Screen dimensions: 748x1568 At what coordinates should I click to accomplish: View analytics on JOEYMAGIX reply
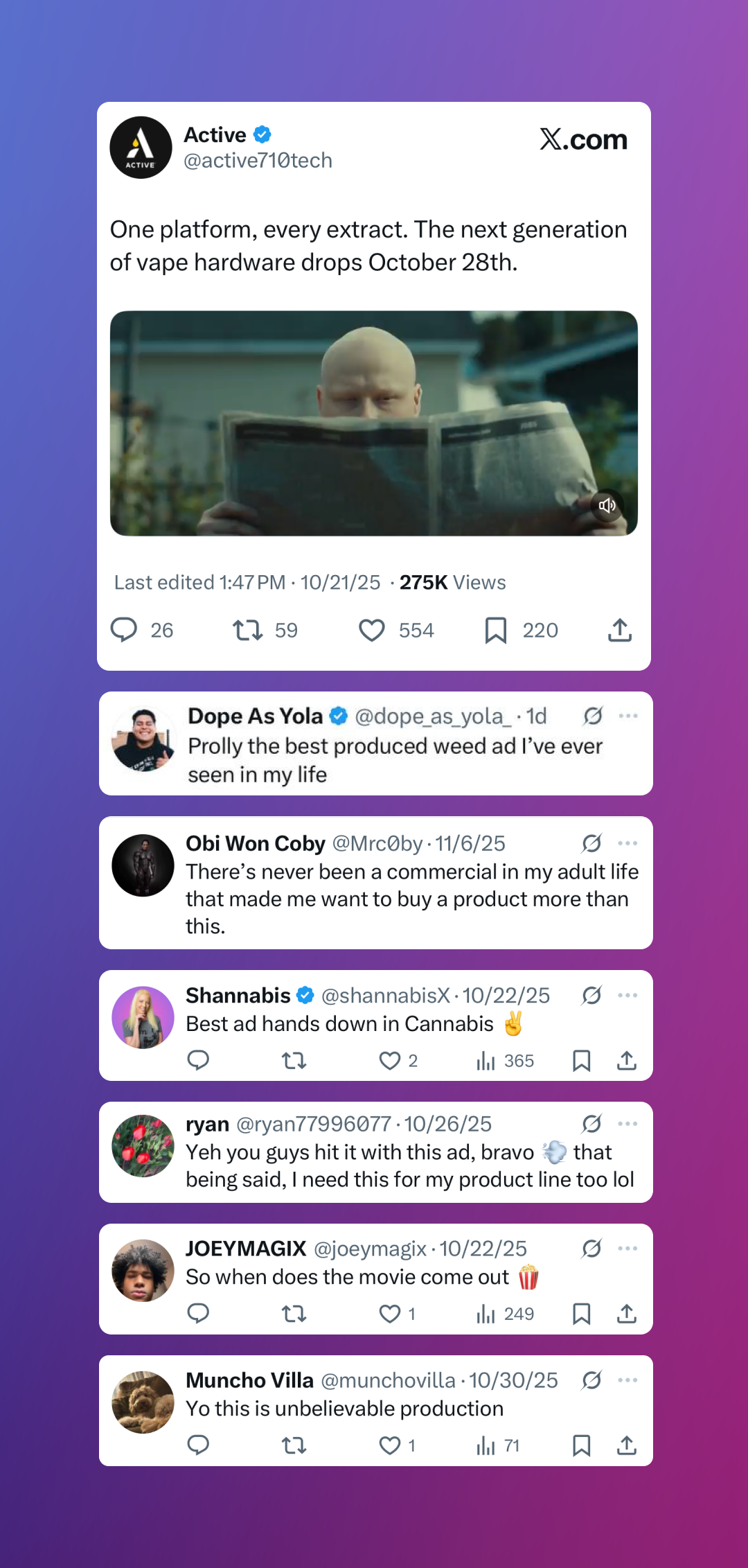[x=486, y=1314]
